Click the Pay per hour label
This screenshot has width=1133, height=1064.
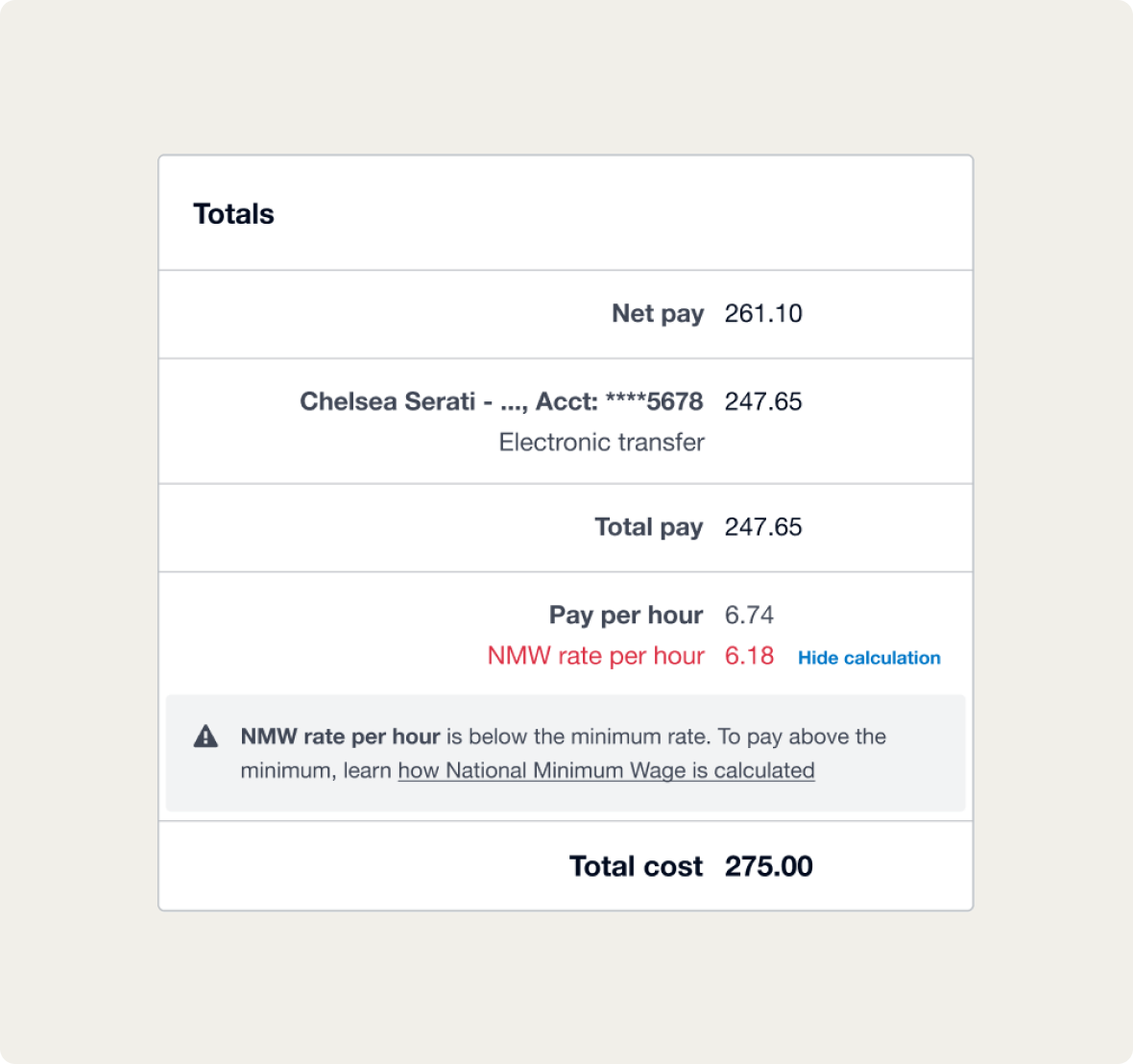[x=625, y=615]
